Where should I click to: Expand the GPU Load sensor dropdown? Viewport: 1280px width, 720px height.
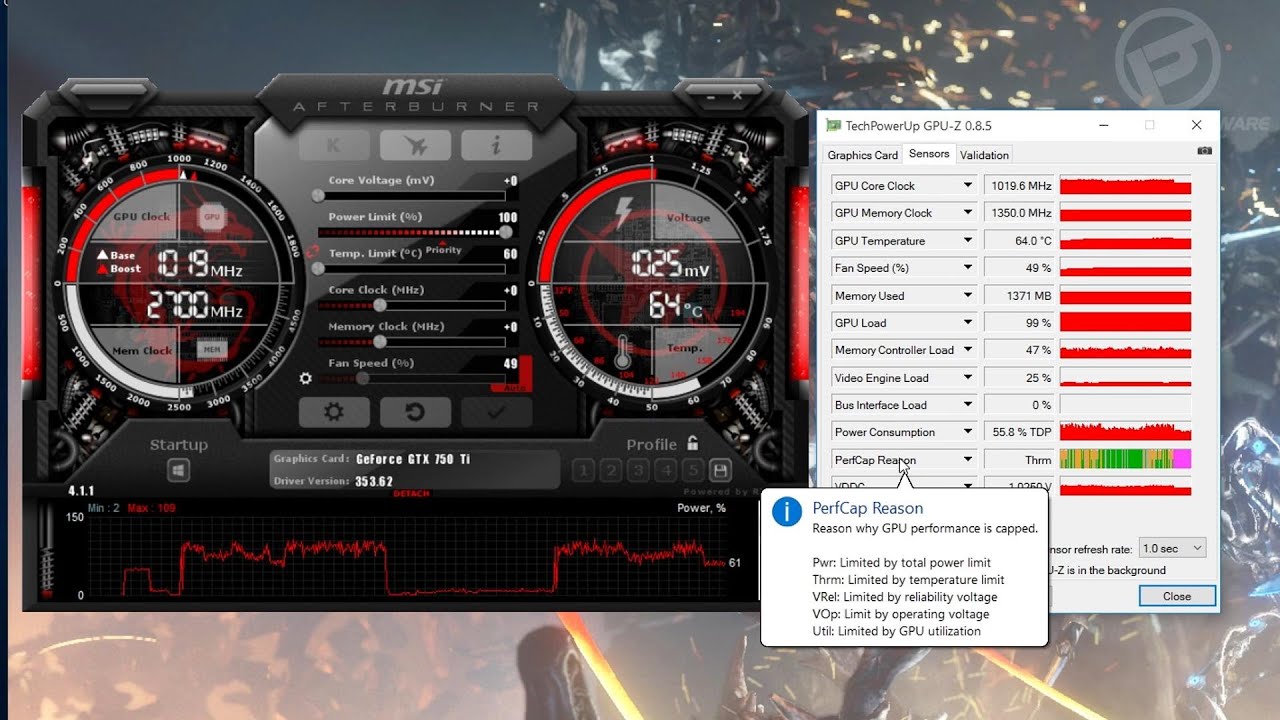(x=967, y=323)
